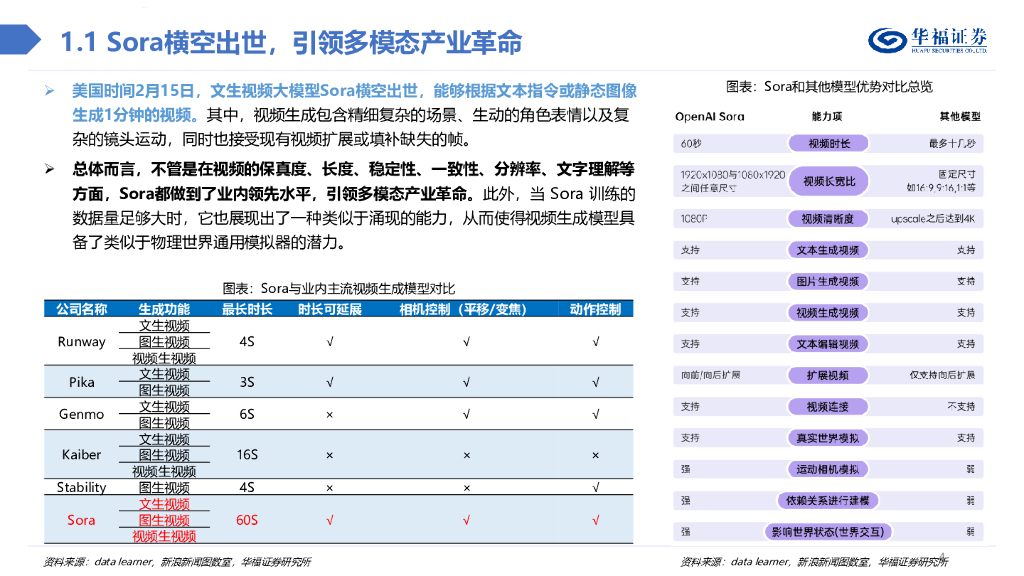Click the red '√' under 动作控制 for Sora
1024x576 pixels.
click(x=596, y=520)
